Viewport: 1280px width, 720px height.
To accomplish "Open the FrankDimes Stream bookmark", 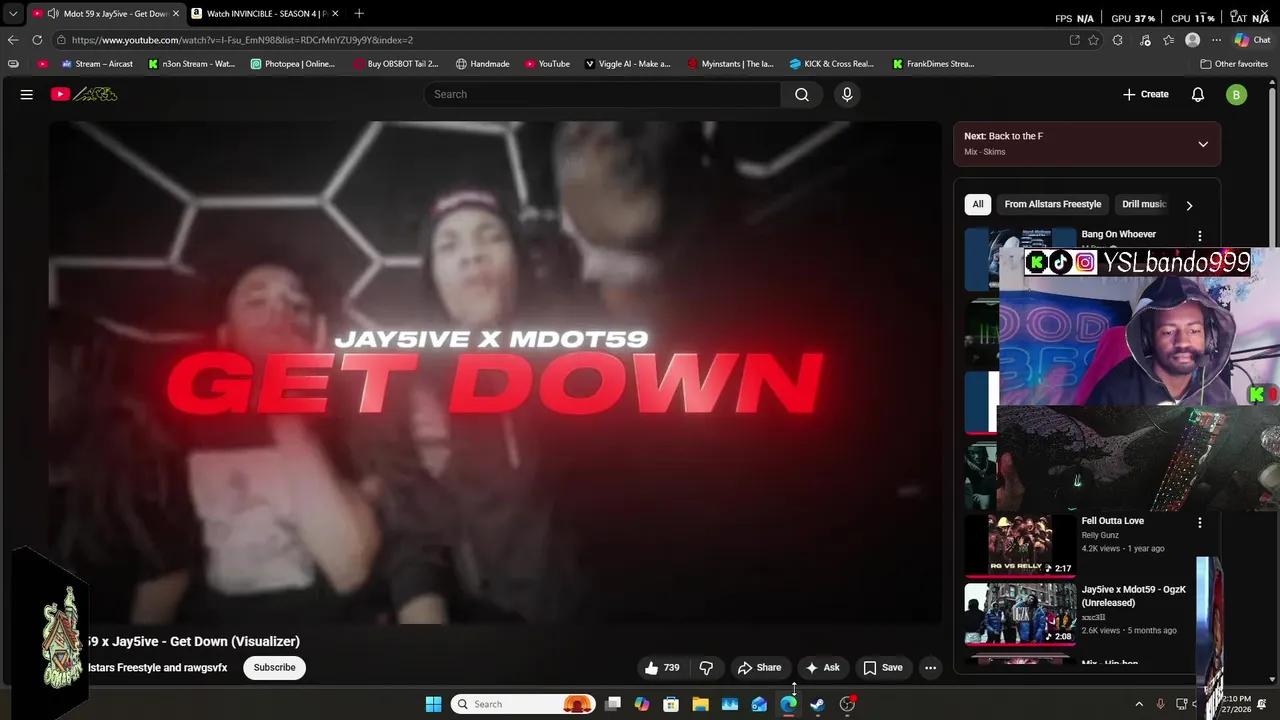I will (x=934, y=64).
